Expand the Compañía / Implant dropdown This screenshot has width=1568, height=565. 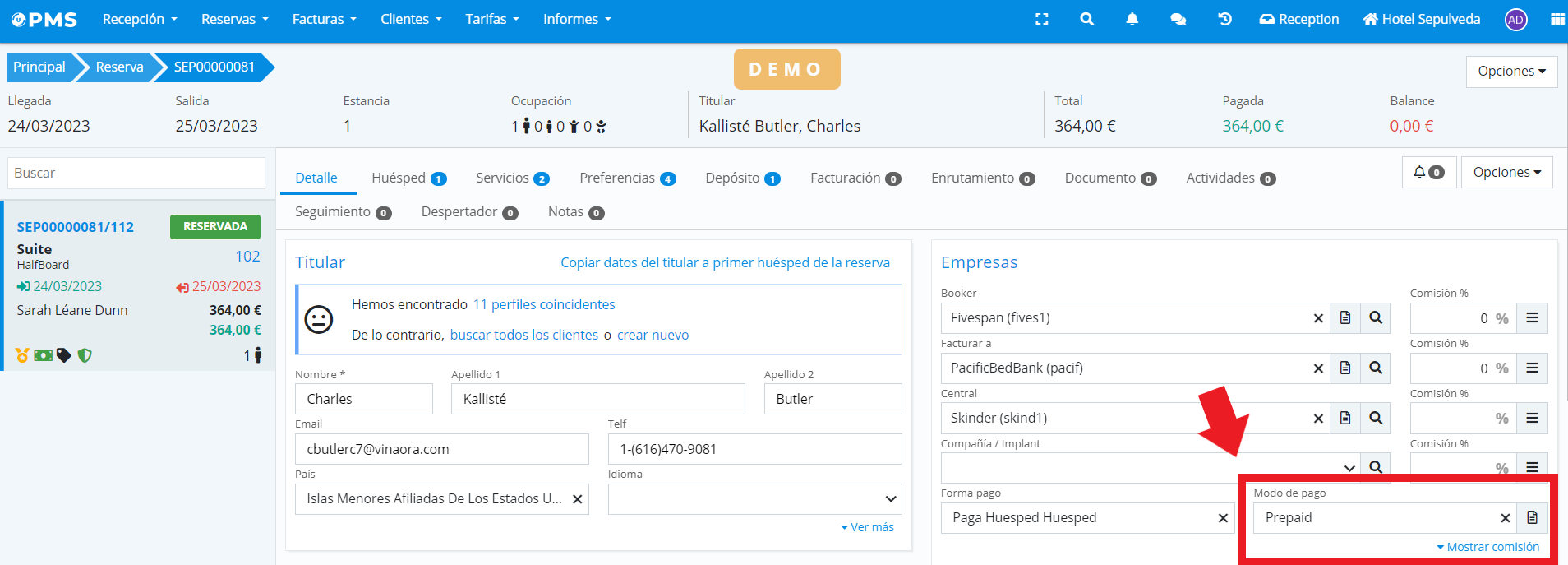[1349, 468]
